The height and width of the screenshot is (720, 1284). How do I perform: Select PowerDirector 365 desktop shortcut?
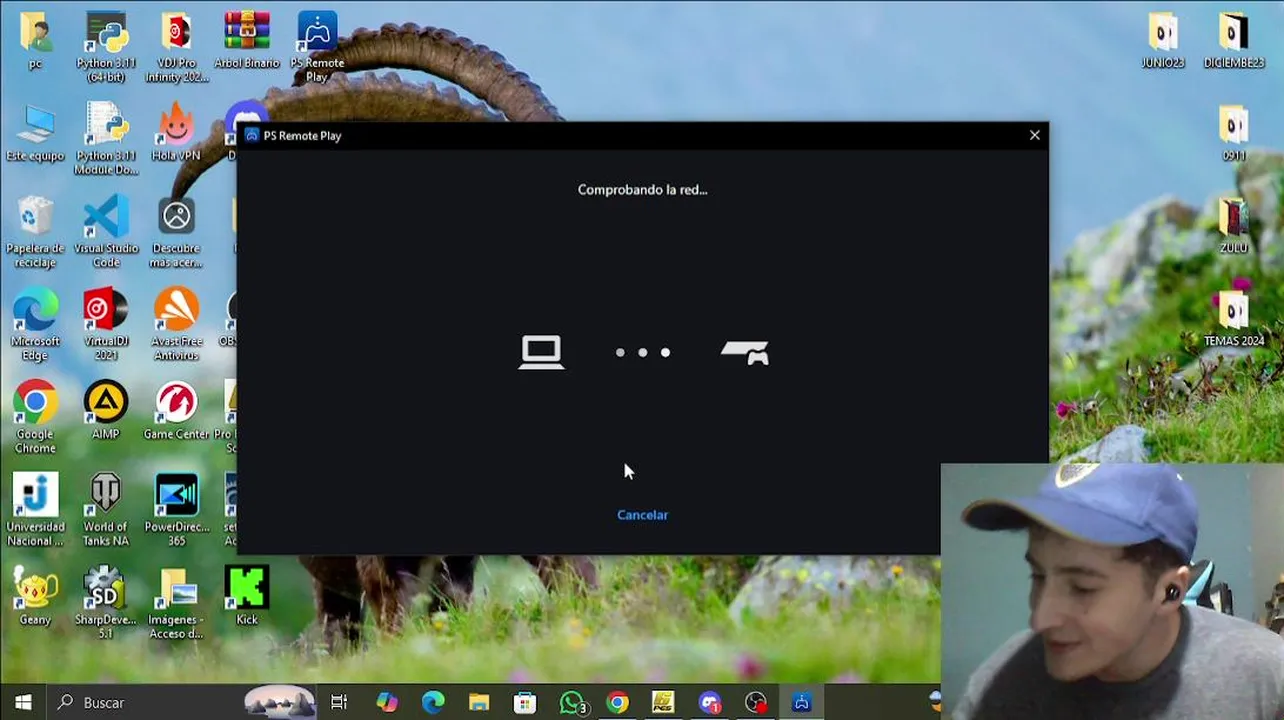pos(177,510)
